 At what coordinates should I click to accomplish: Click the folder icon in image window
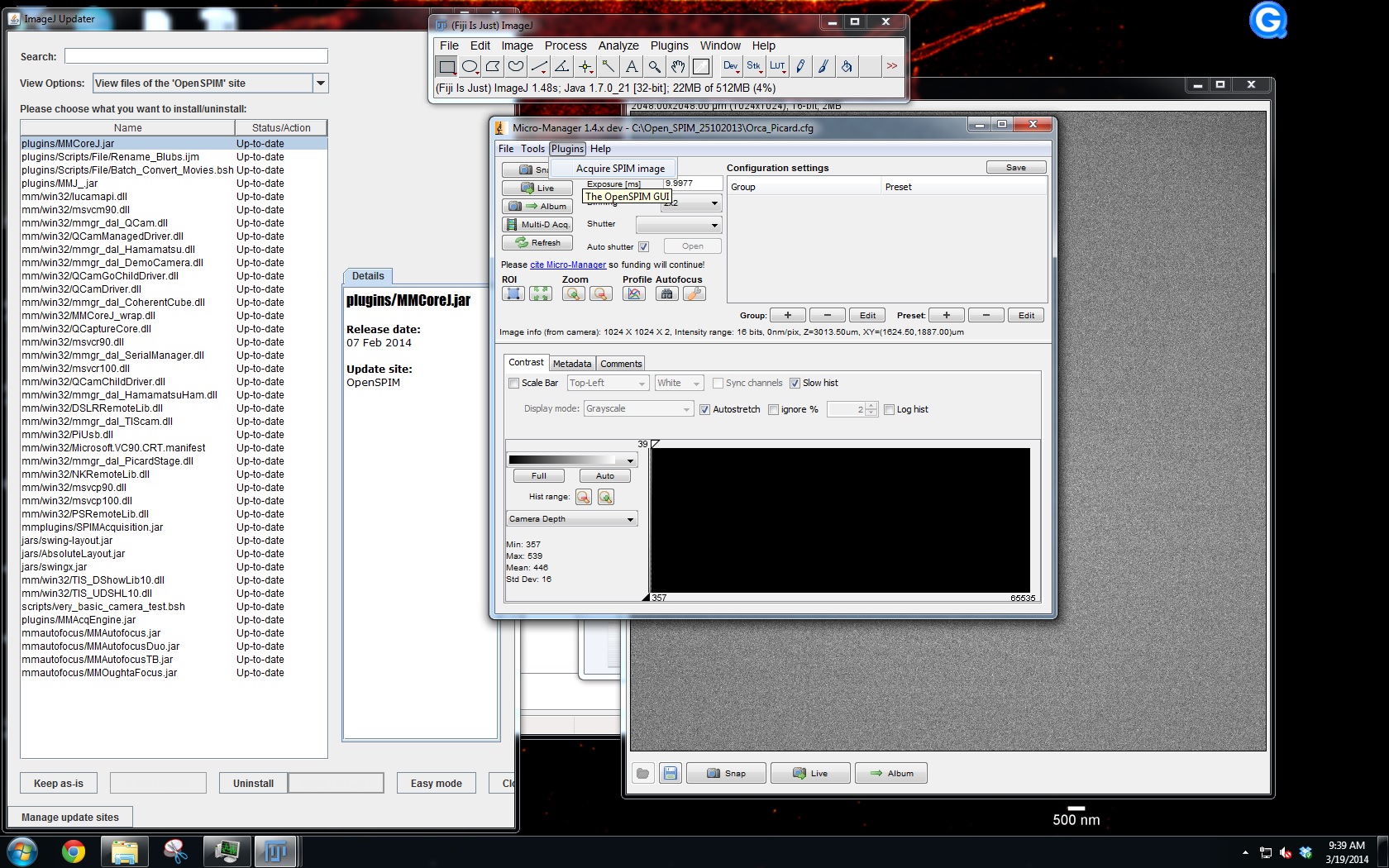(642, 773)
